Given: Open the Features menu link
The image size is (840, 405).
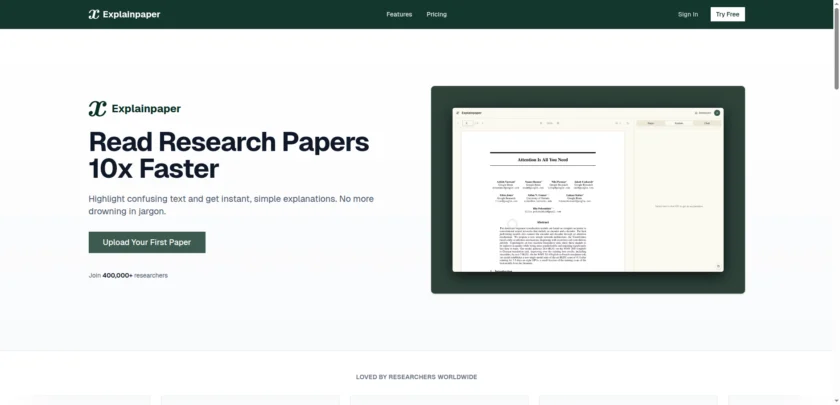Looking at the screenshot, I should click(x=399, y=14).
